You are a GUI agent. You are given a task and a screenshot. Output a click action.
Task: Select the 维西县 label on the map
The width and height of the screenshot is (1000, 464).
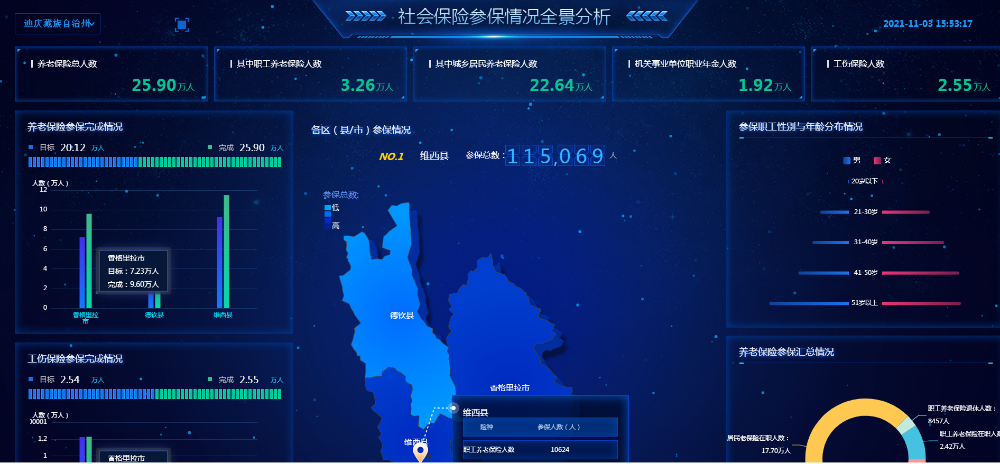tap(415, 441)
